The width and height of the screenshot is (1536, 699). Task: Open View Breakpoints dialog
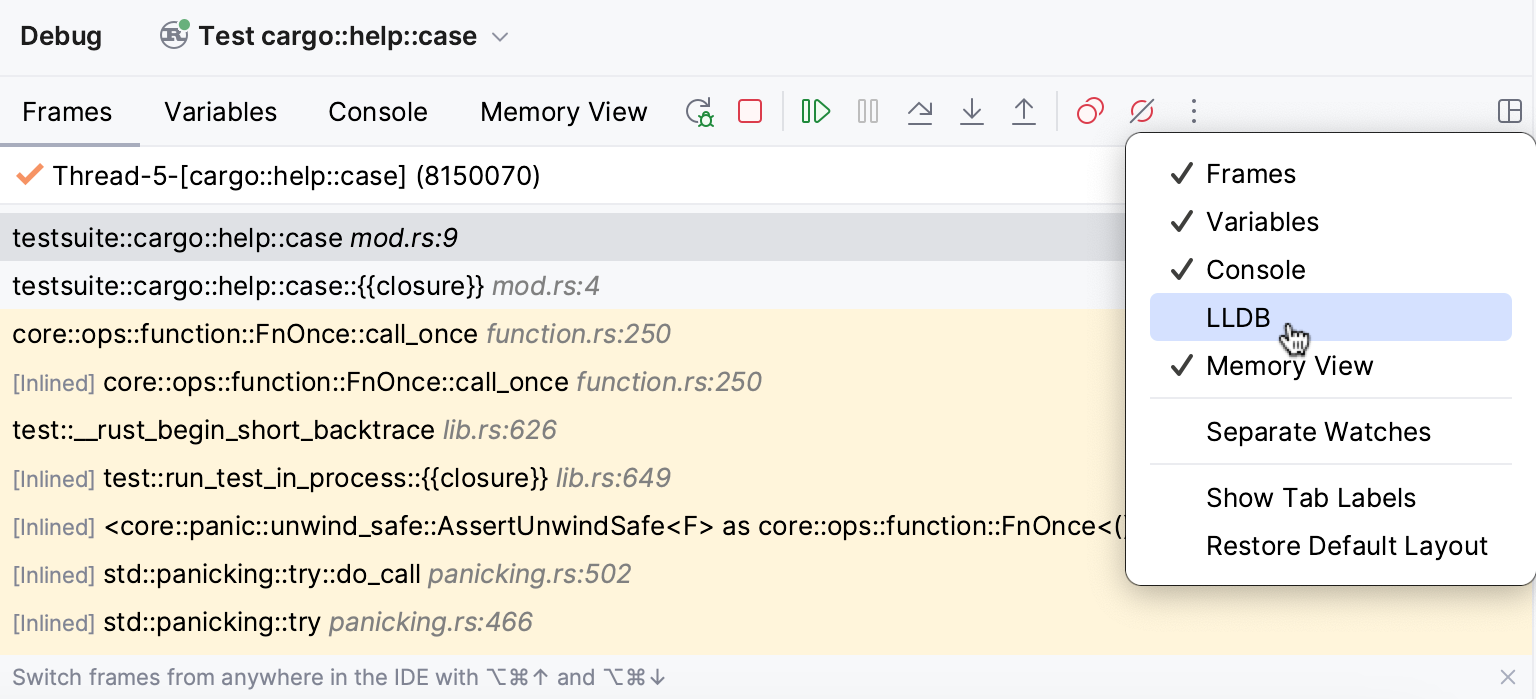(x=1090, y=111)
